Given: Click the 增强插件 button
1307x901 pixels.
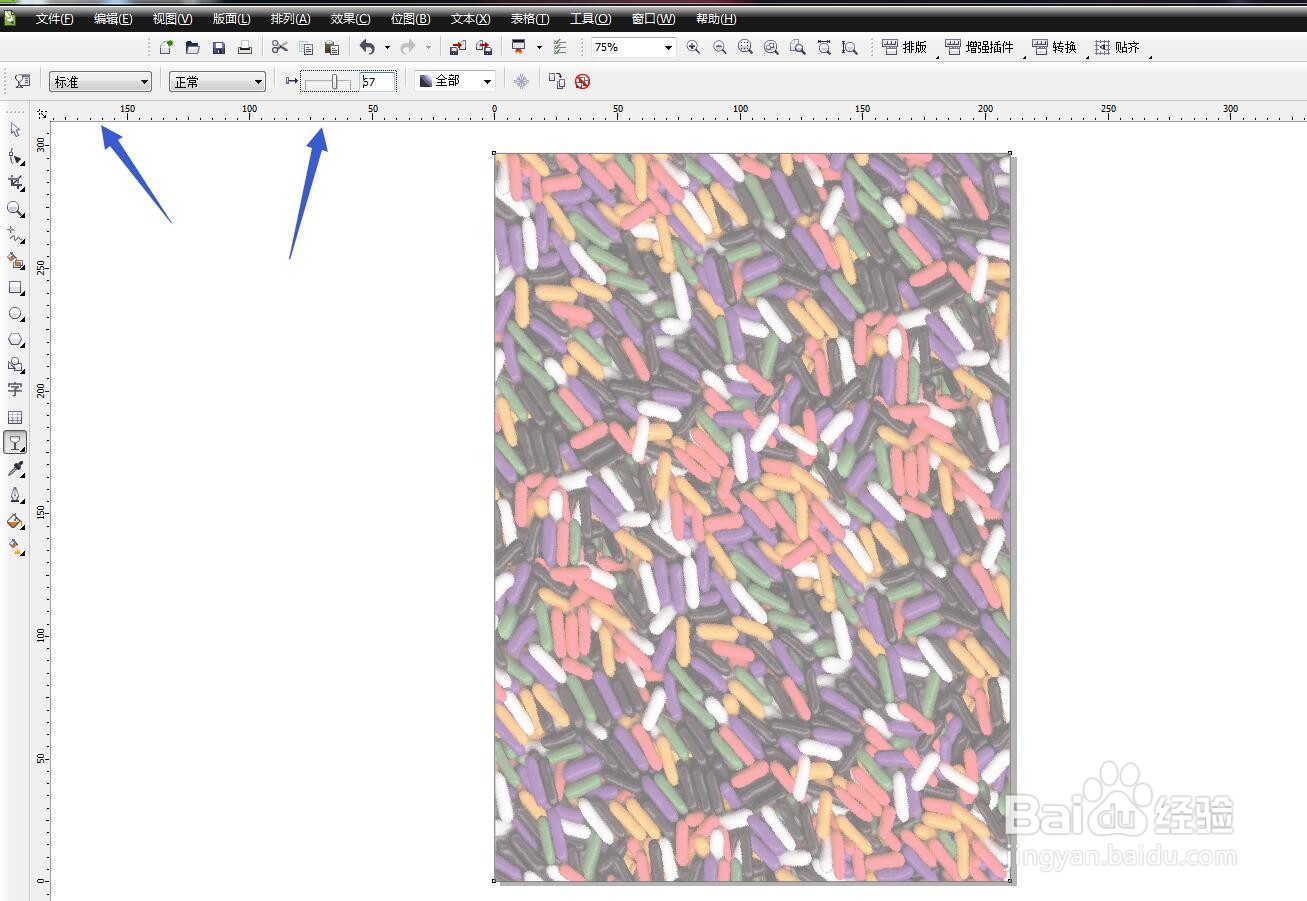Looking at the screenshot, I should (980, 47).
